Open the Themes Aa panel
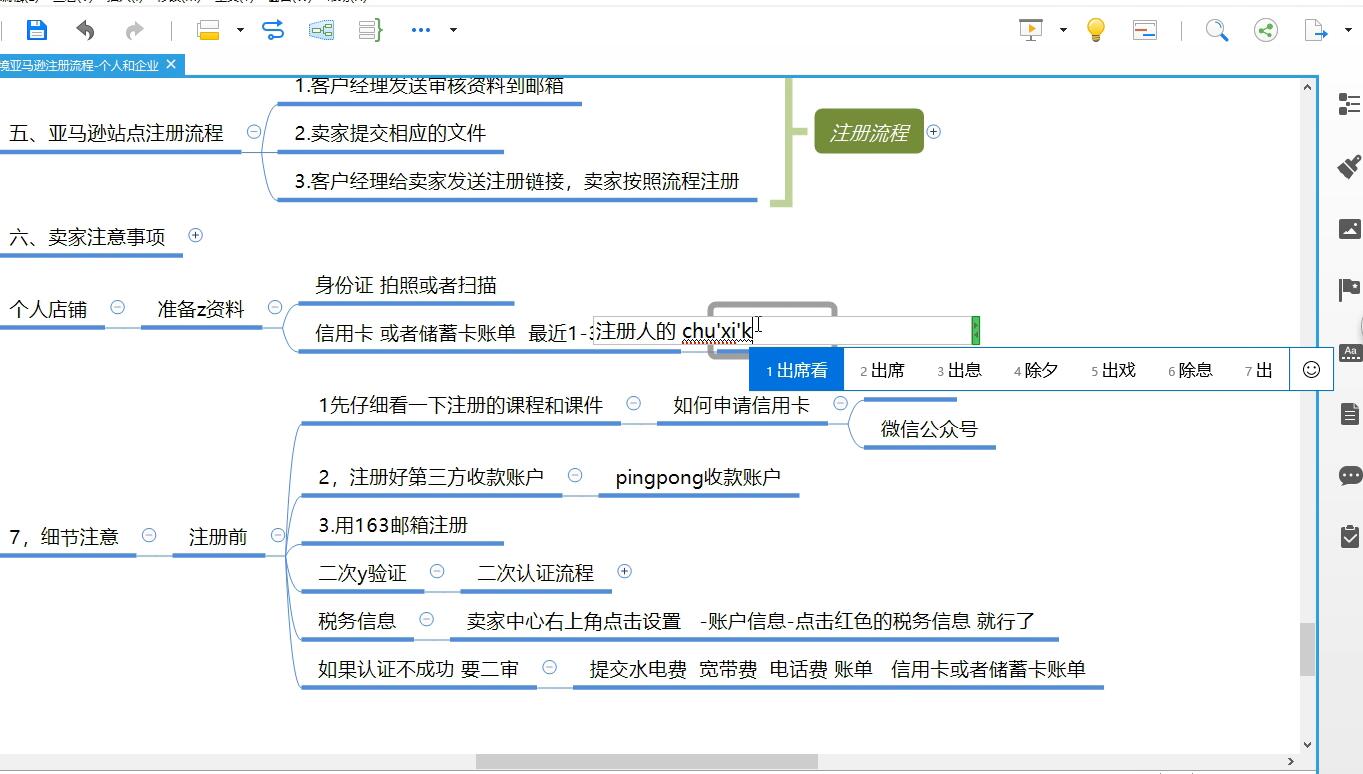The height and width of the screenshot is (774, 1363). click(x=1350, y=352)
